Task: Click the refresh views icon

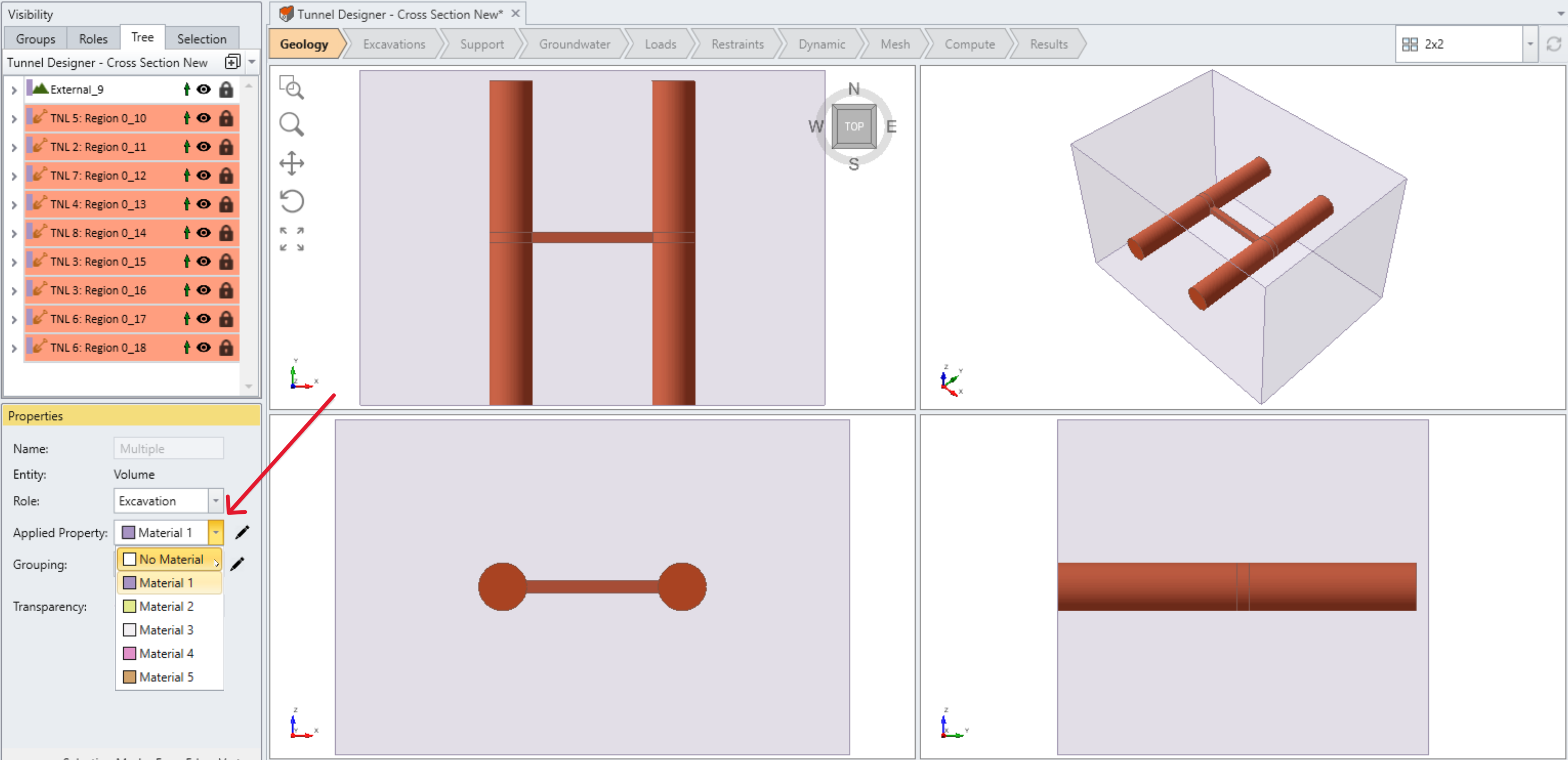Action: (x=1553, y=44)
